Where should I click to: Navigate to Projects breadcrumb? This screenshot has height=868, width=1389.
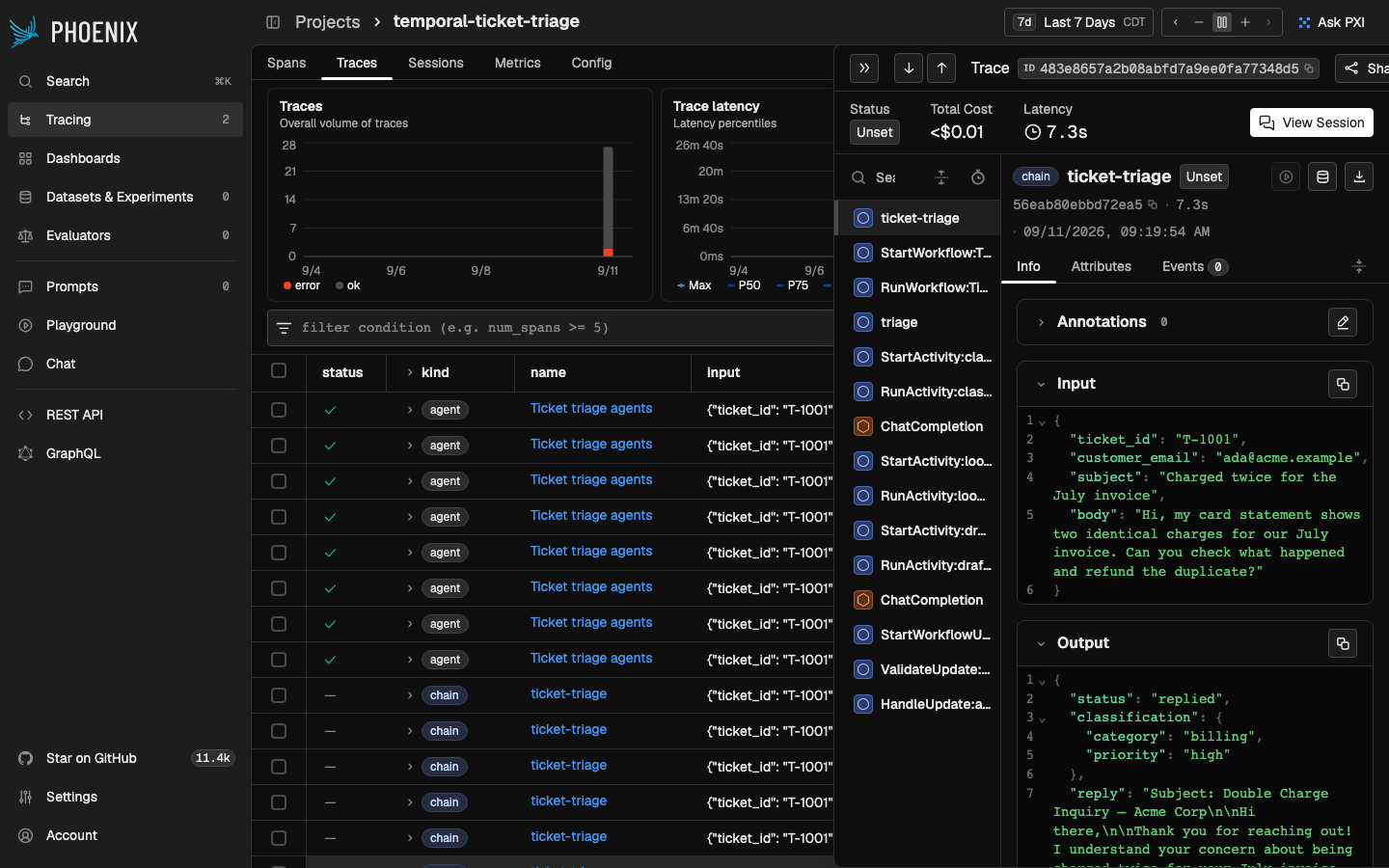(328, 21)
